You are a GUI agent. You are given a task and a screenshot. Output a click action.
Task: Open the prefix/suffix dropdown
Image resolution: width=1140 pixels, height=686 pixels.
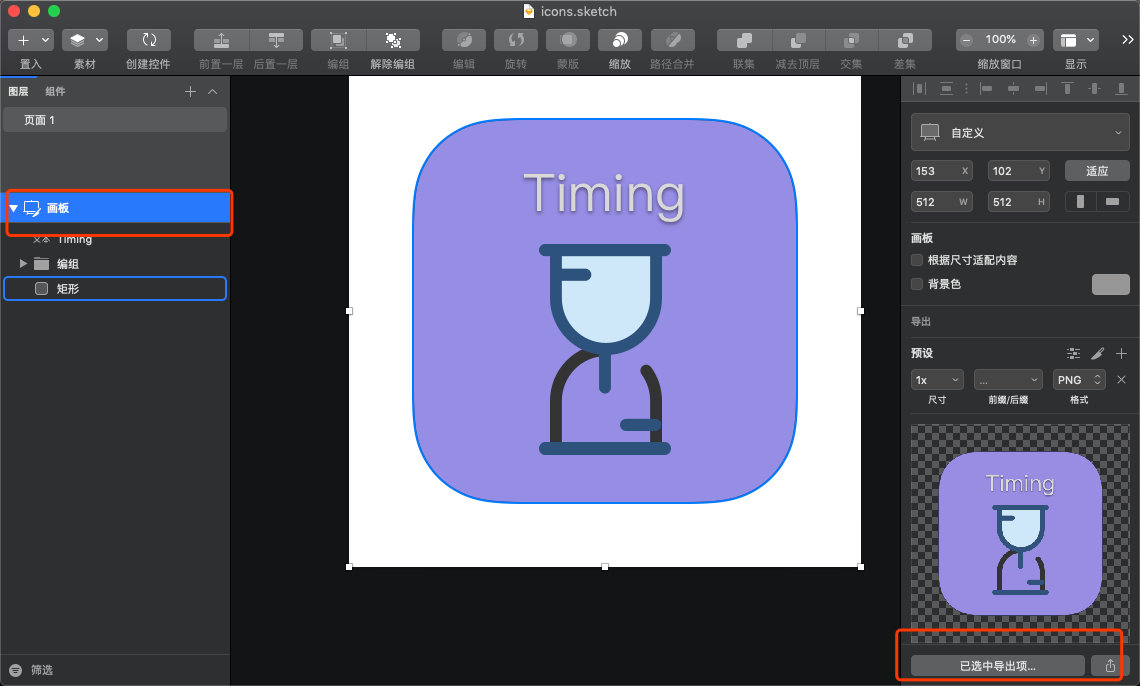(x=1008, y=380)
